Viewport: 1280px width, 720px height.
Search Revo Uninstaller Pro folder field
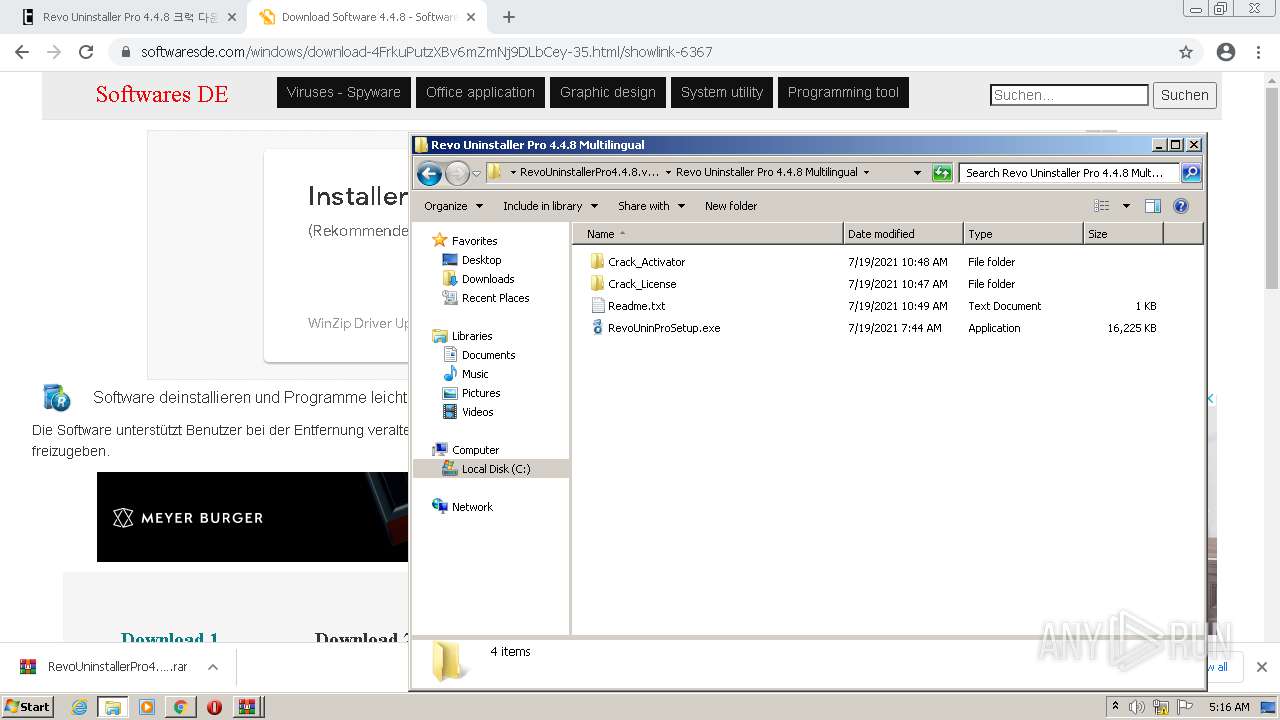1069,173
